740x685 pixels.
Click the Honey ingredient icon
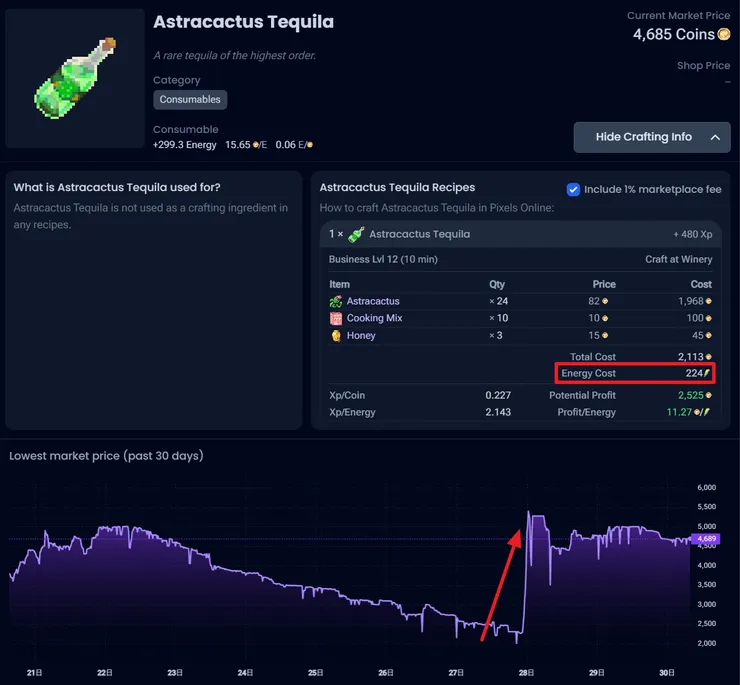coord(336,336)
